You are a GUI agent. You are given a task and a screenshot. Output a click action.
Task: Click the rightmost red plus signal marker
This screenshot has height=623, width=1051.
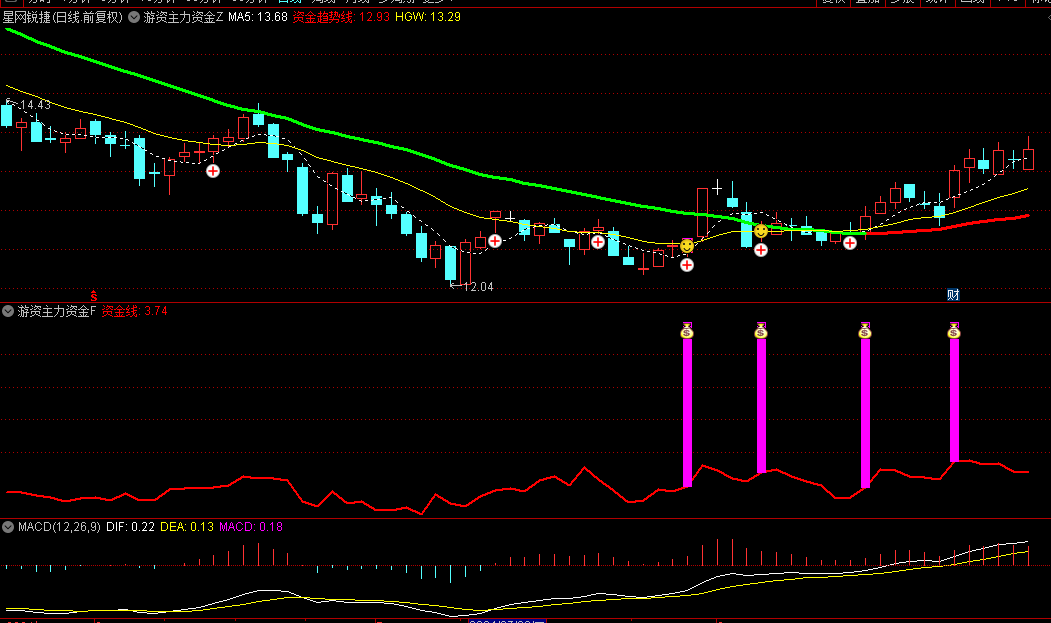tap(850, 243)
